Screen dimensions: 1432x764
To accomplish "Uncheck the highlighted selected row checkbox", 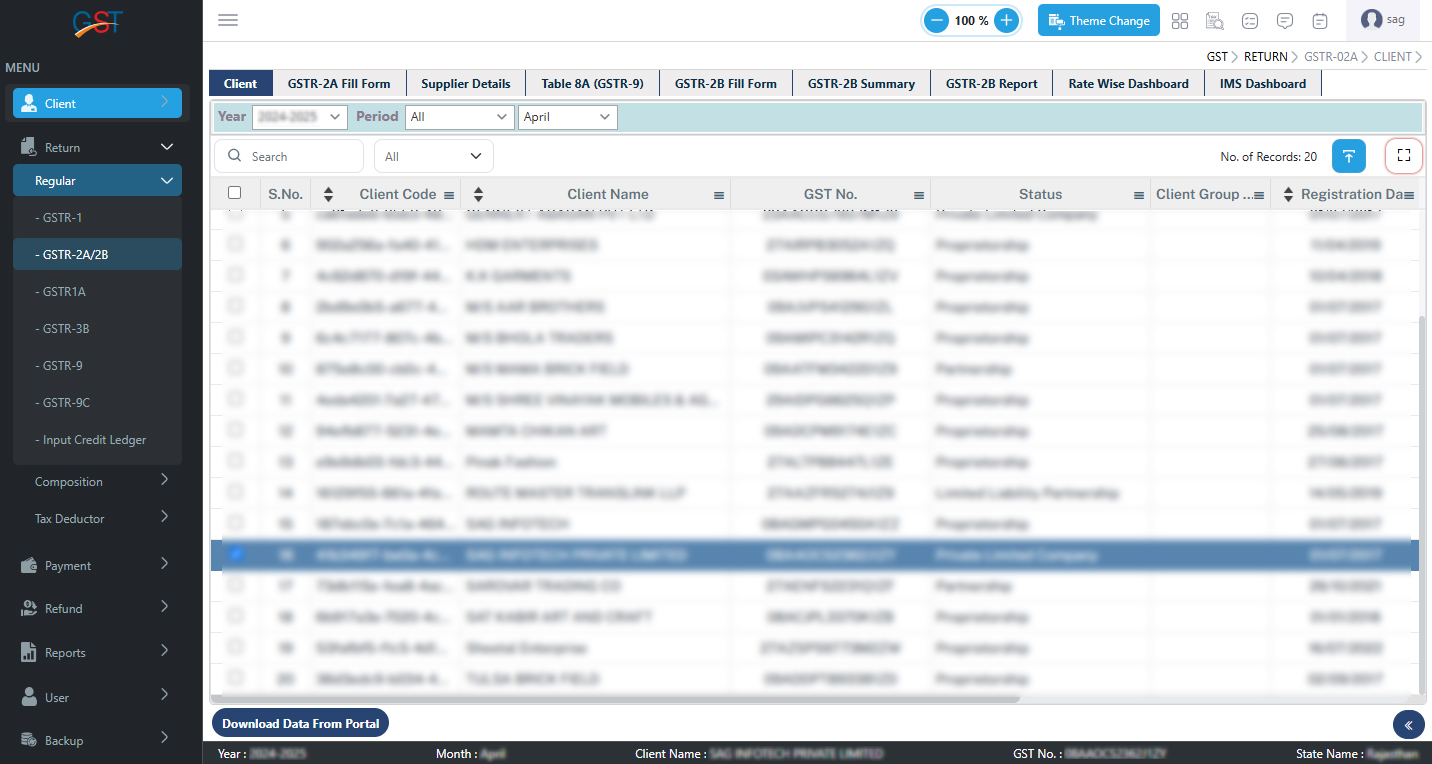I will click(235, 554).
